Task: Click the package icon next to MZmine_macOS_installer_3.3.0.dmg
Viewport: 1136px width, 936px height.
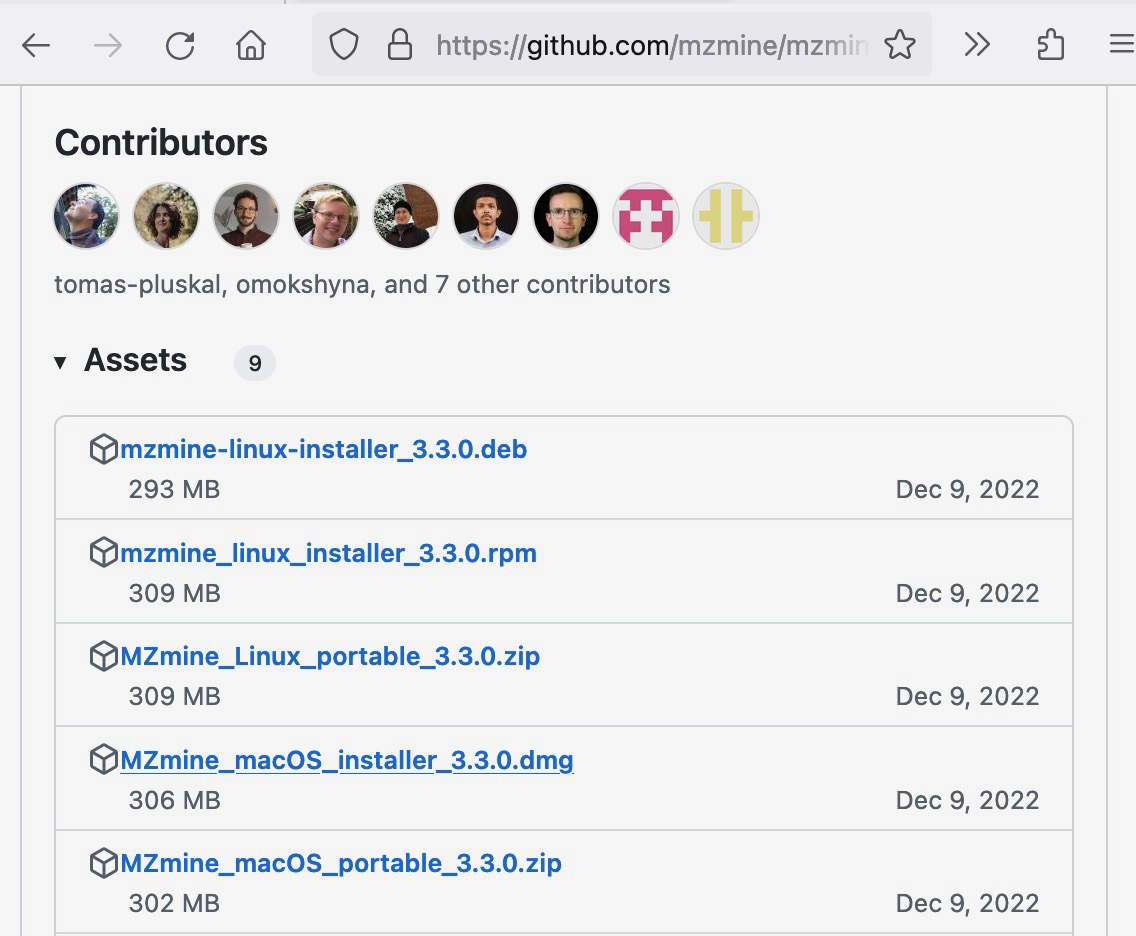Action: [x=104, y=760]
